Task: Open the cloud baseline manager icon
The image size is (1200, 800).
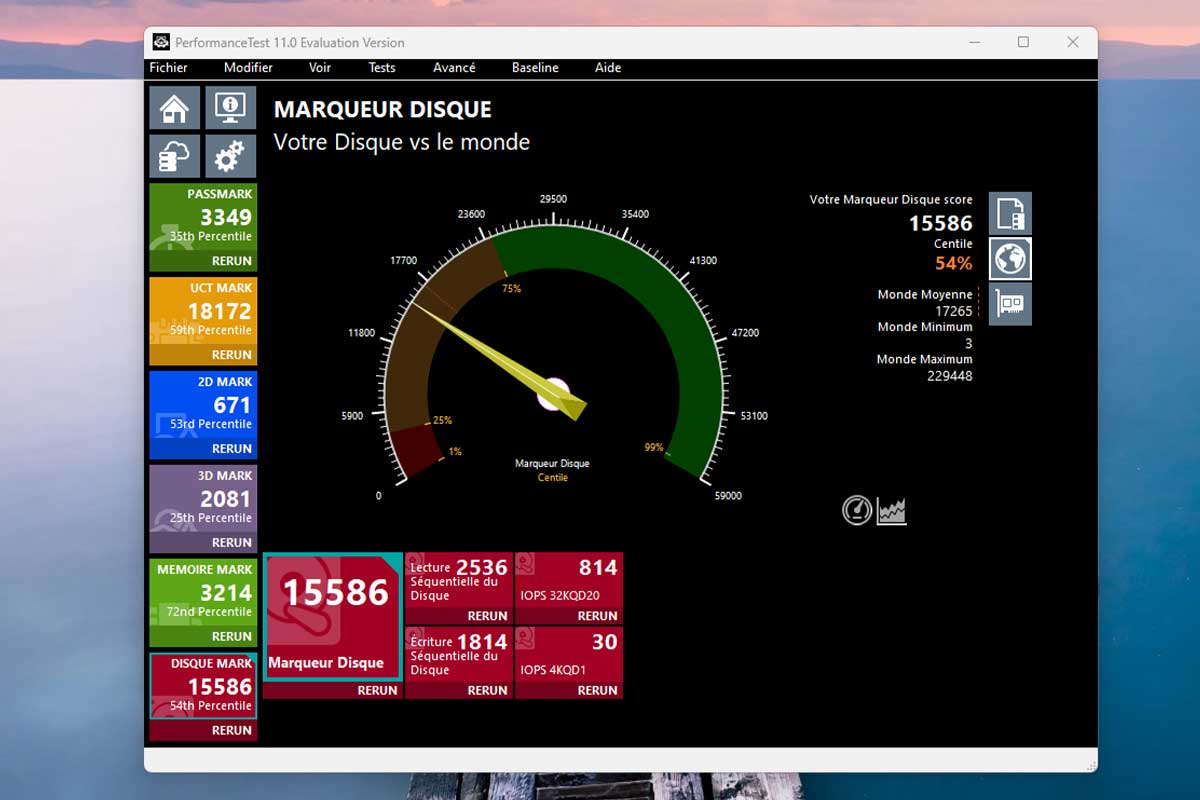Action: [x=174, y=156]
